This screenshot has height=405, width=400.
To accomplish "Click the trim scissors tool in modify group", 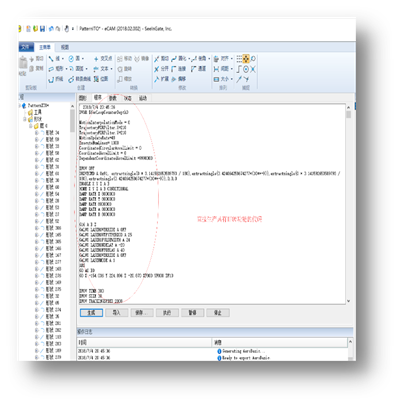I will [156, 59].
